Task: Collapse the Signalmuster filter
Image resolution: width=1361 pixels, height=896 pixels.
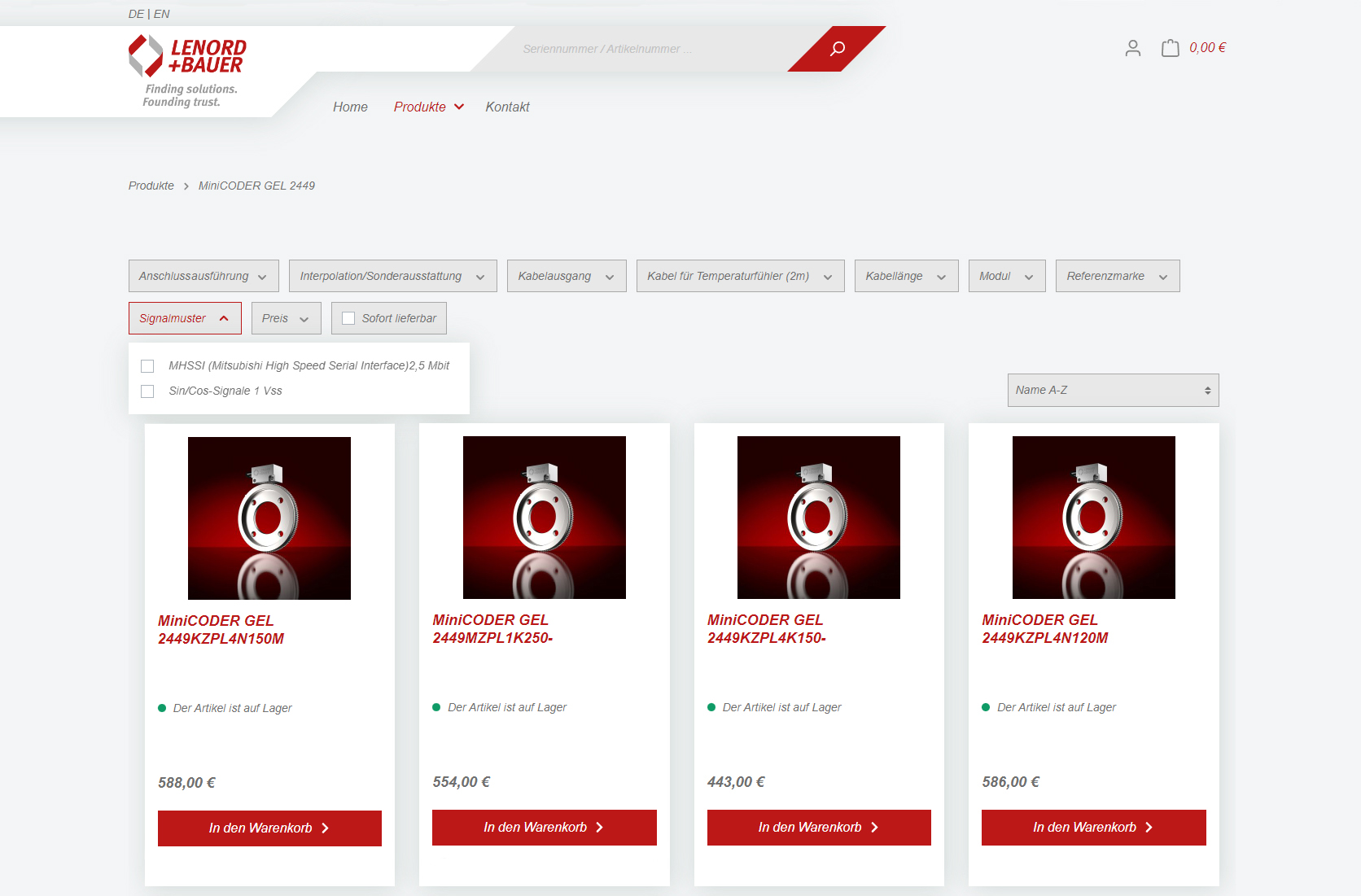Action: (185, 318)
